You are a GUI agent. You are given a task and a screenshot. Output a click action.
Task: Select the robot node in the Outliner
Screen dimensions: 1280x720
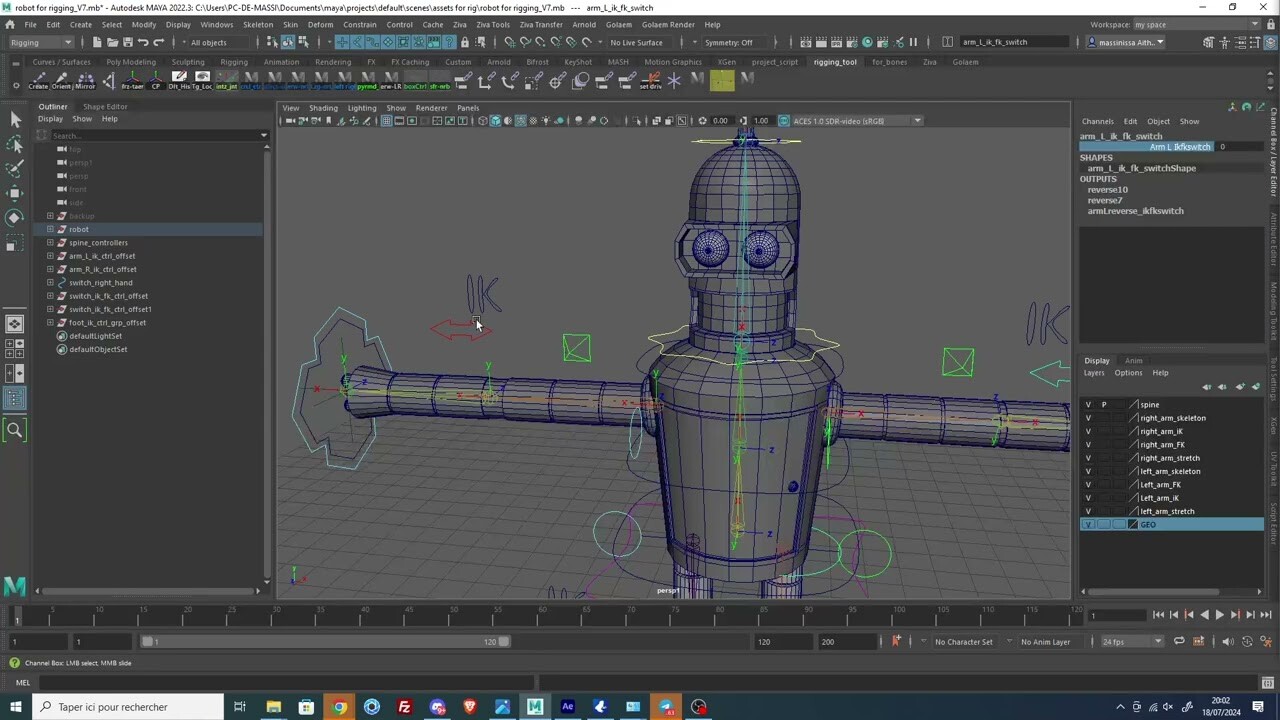(79, 229)
